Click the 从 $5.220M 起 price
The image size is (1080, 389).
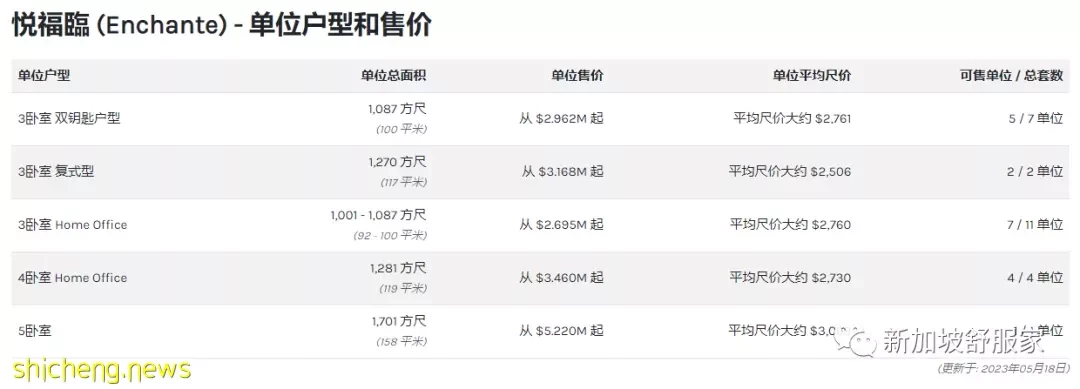click(x=561, y=330)
